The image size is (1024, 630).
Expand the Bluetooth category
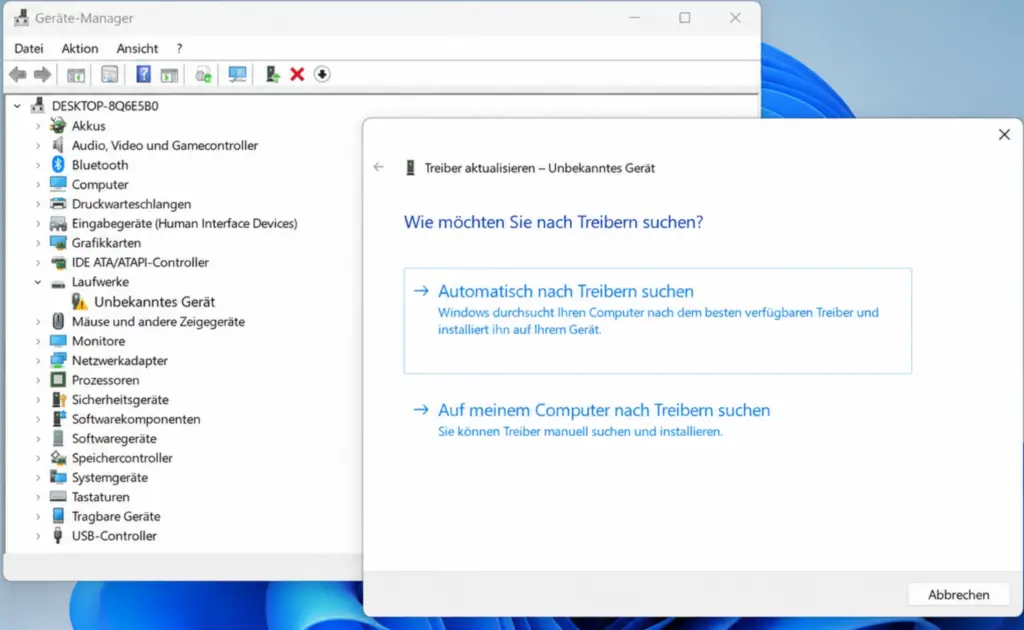(x=38, y=165)
